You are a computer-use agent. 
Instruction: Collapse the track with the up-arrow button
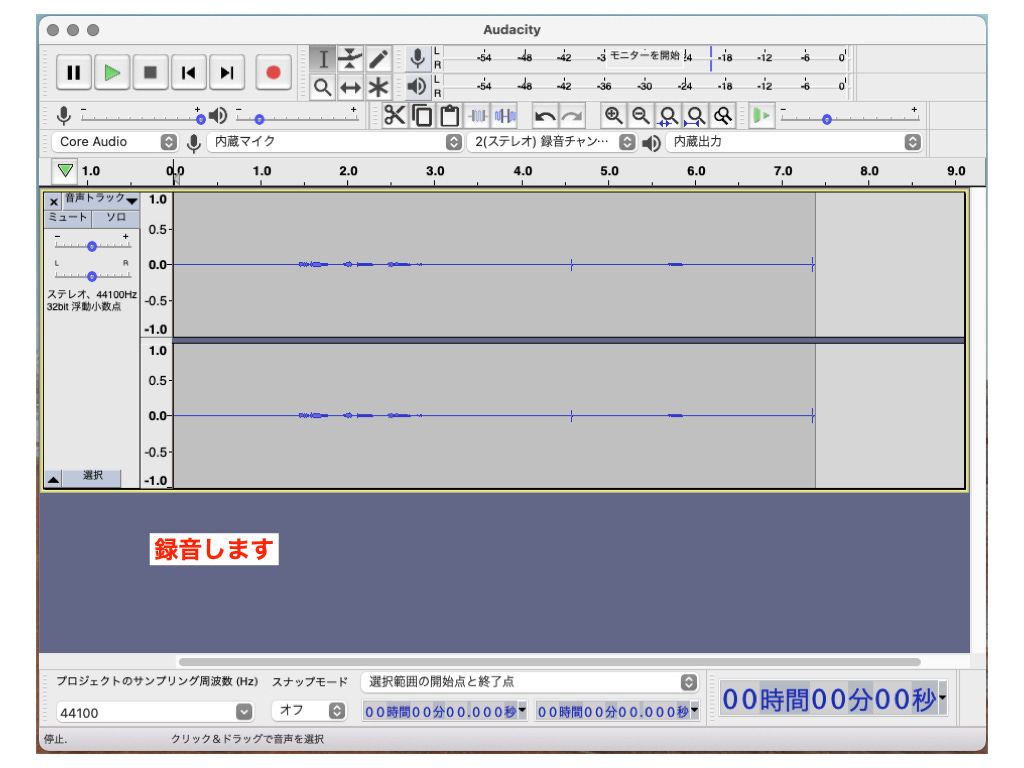[x=54, y=479]
